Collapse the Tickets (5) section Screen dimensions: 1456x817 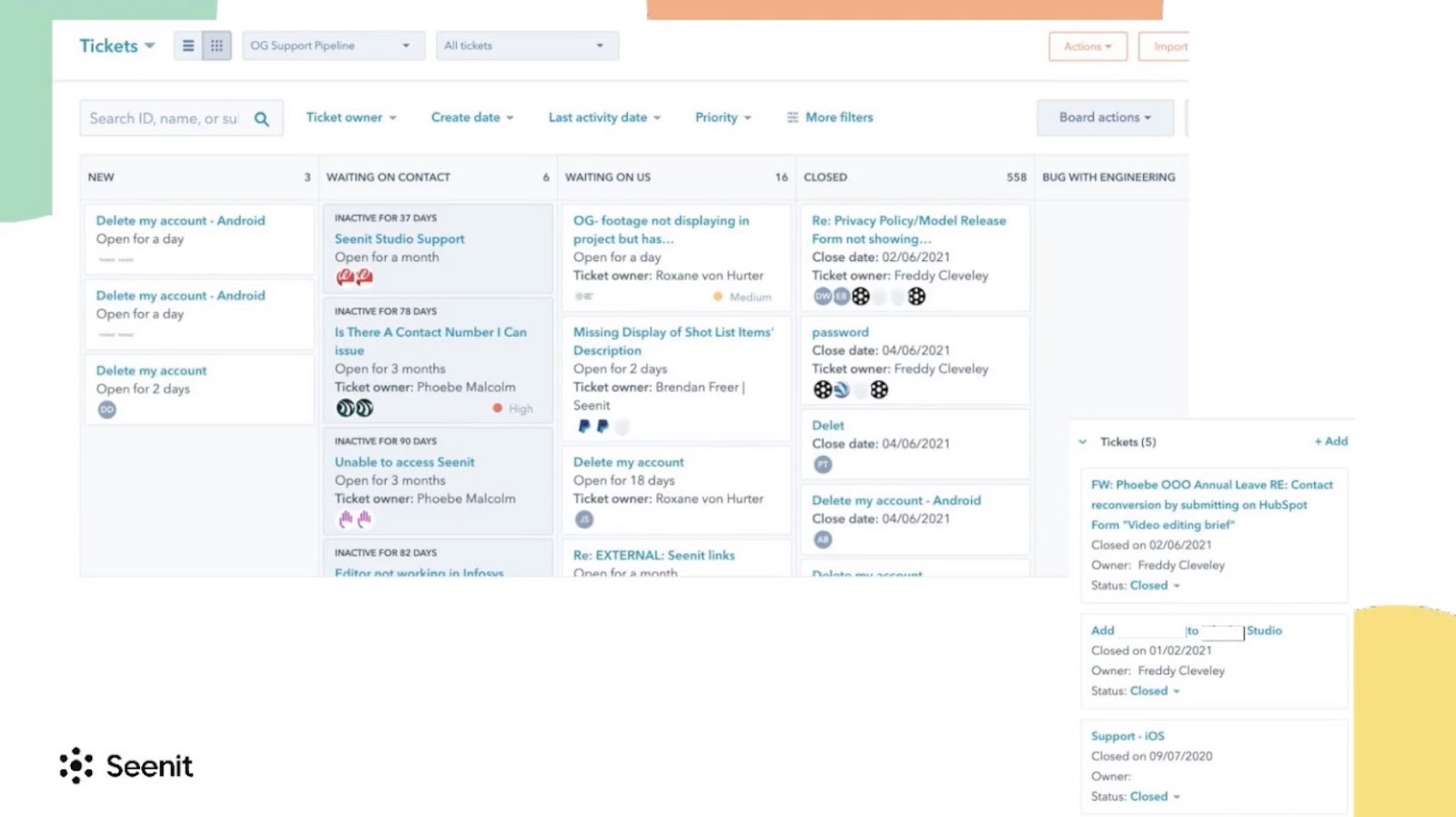tap(1083, 442)
